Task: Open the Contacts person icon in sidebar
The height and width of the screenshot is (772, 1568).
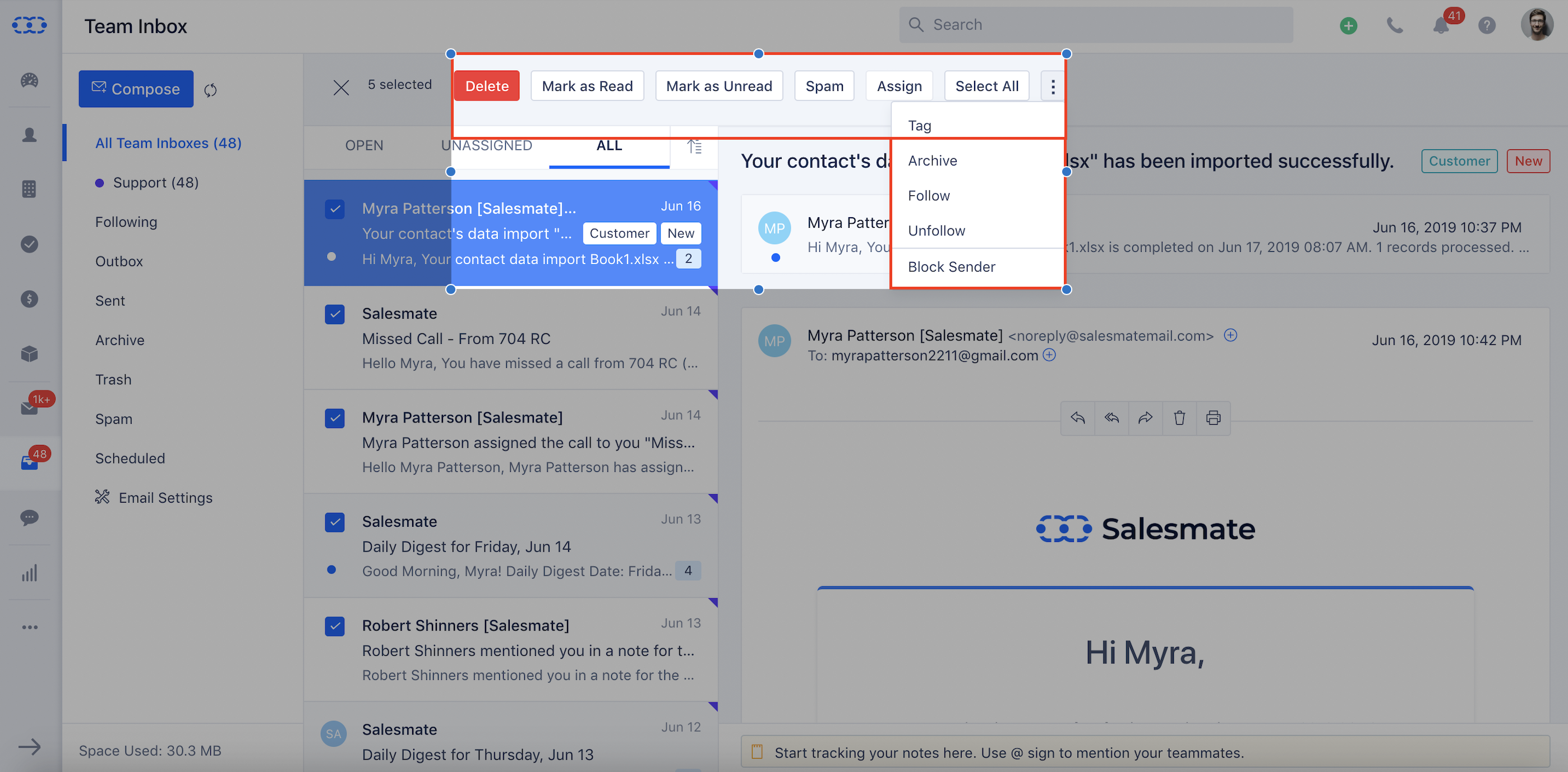Action: (x=29, y=135)
